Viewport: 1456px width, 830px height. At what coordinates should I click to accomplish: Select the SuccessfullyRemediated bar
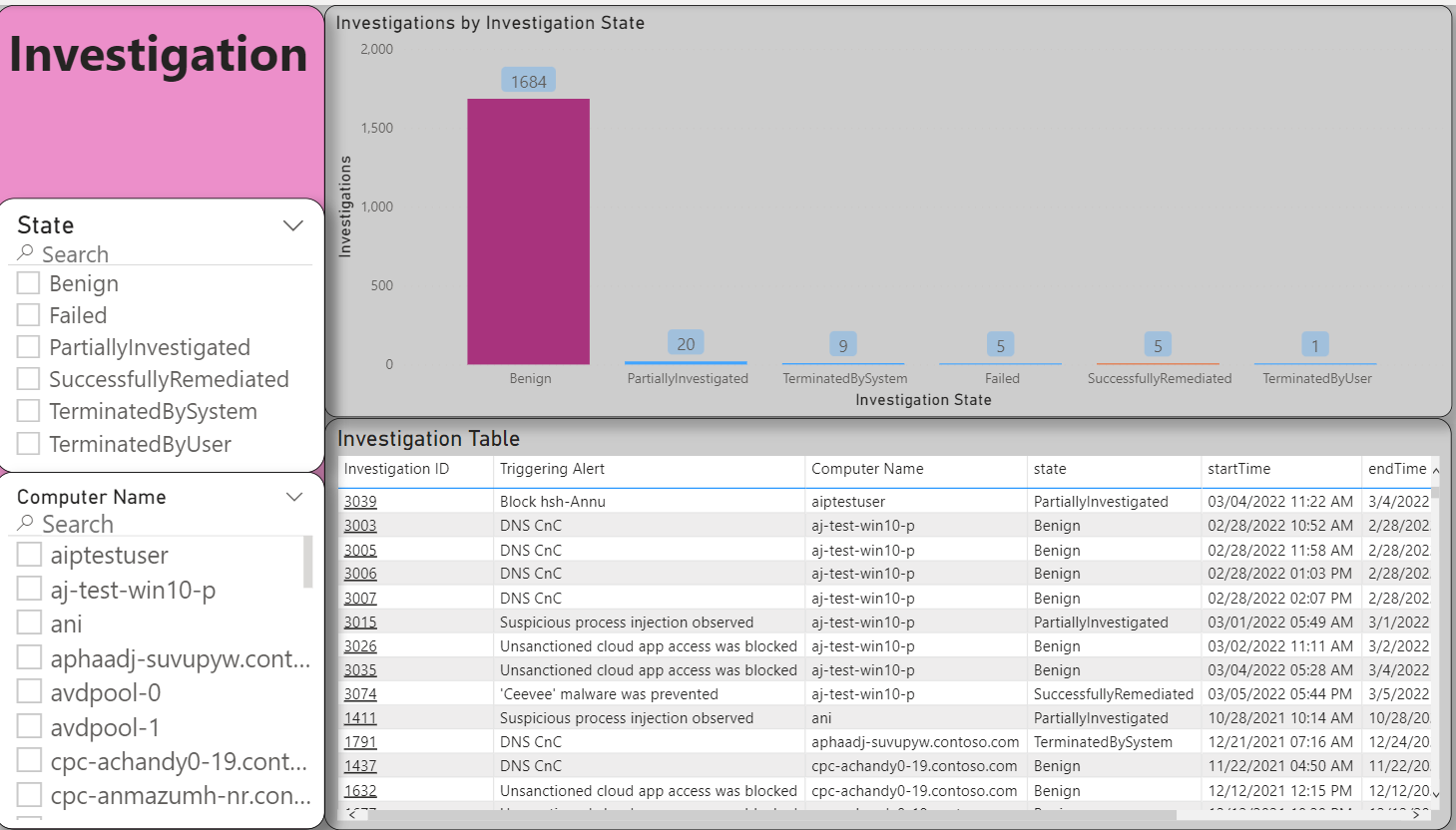[1158, 362]
